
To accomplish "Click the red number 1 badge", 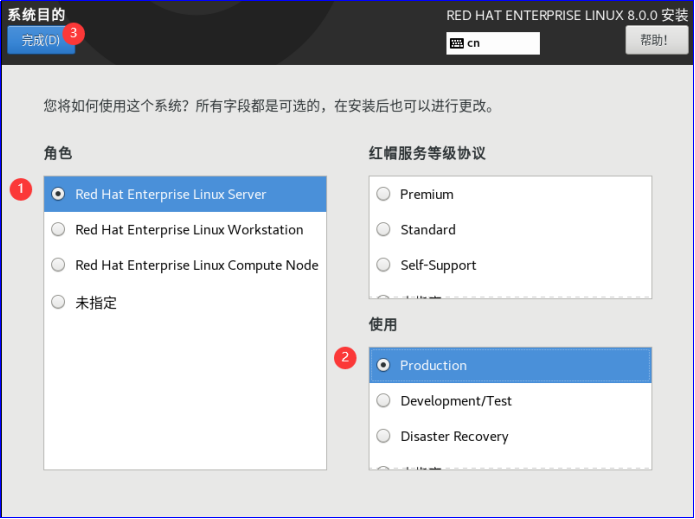I will [x=21, y=189].
